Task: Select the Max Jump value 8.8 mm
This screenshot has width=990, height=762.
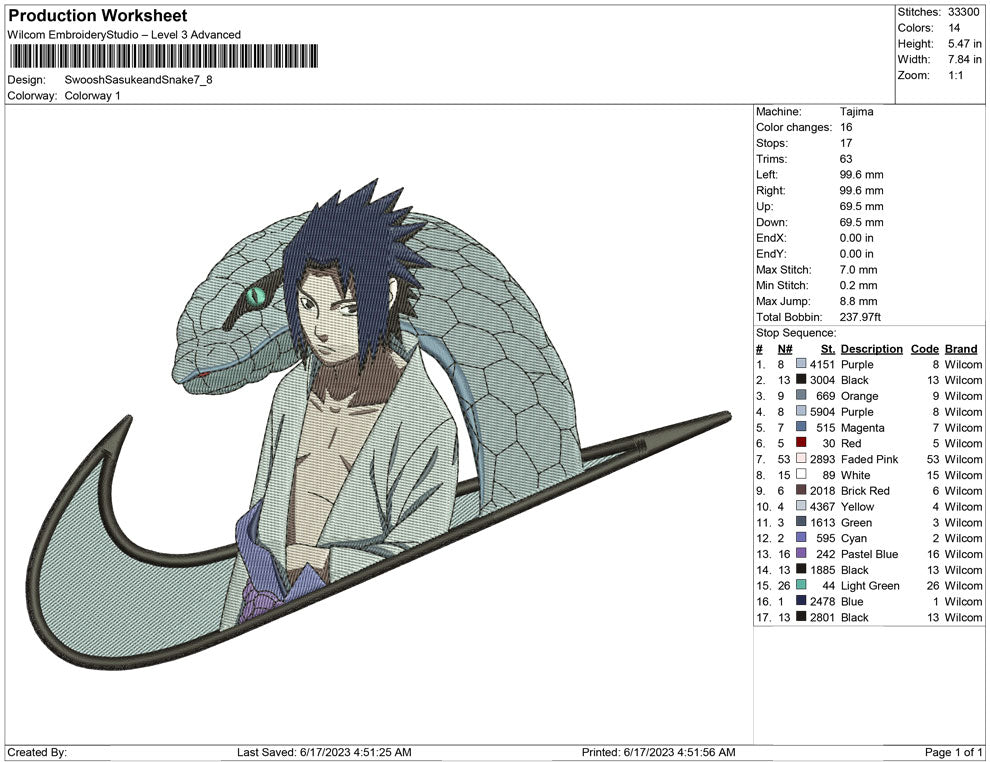Action: coord(859,301)
